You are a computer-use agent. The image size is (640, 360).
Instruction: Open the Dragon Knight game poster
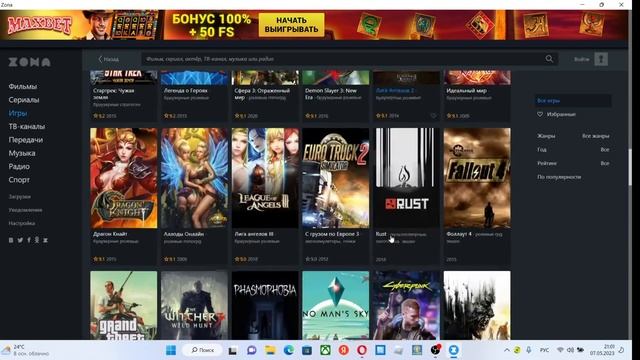(124, 178)
